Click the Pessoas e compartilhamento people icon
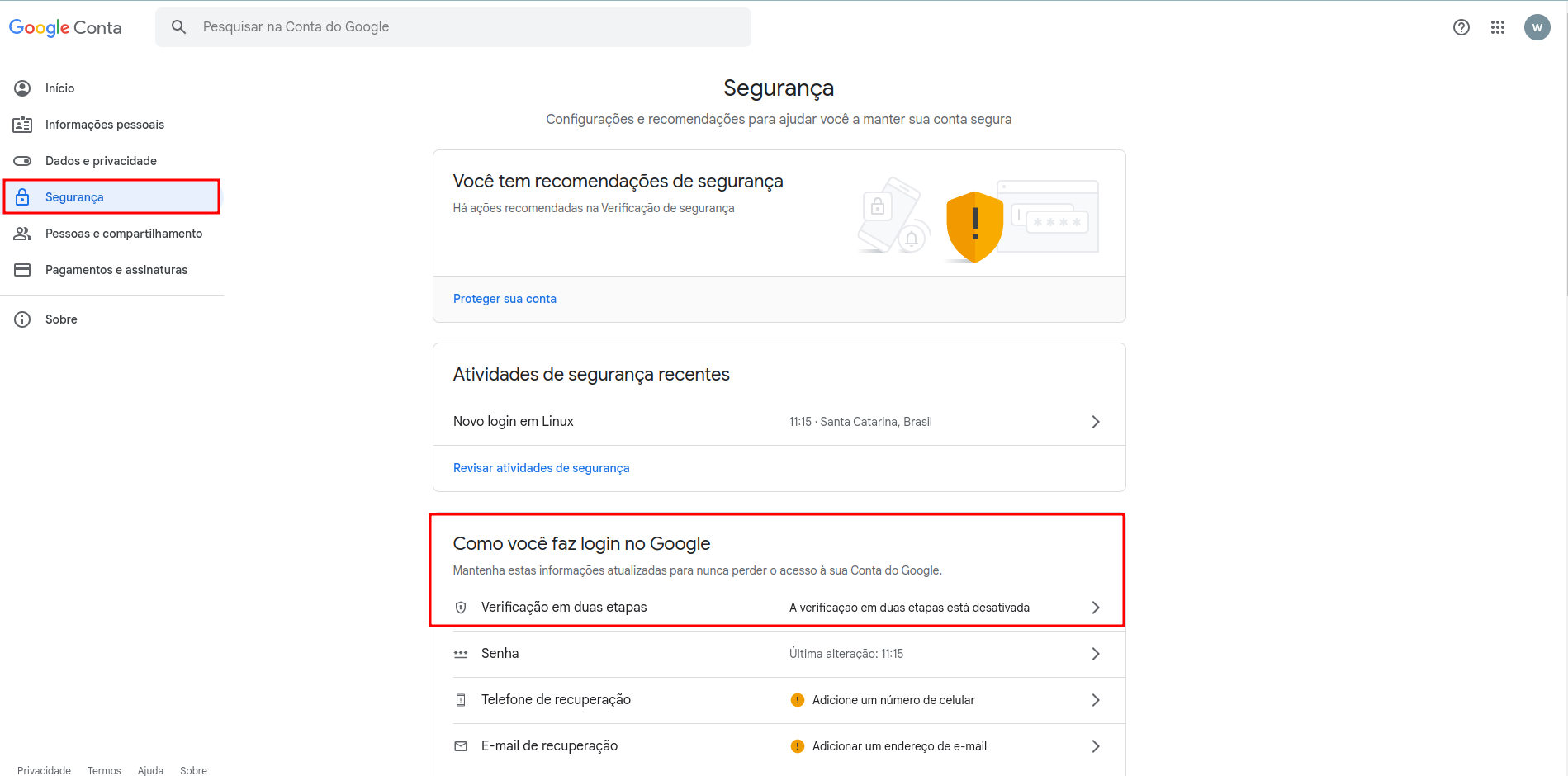This screenshot has width=1568, height=776. click(x=22, y=234)
